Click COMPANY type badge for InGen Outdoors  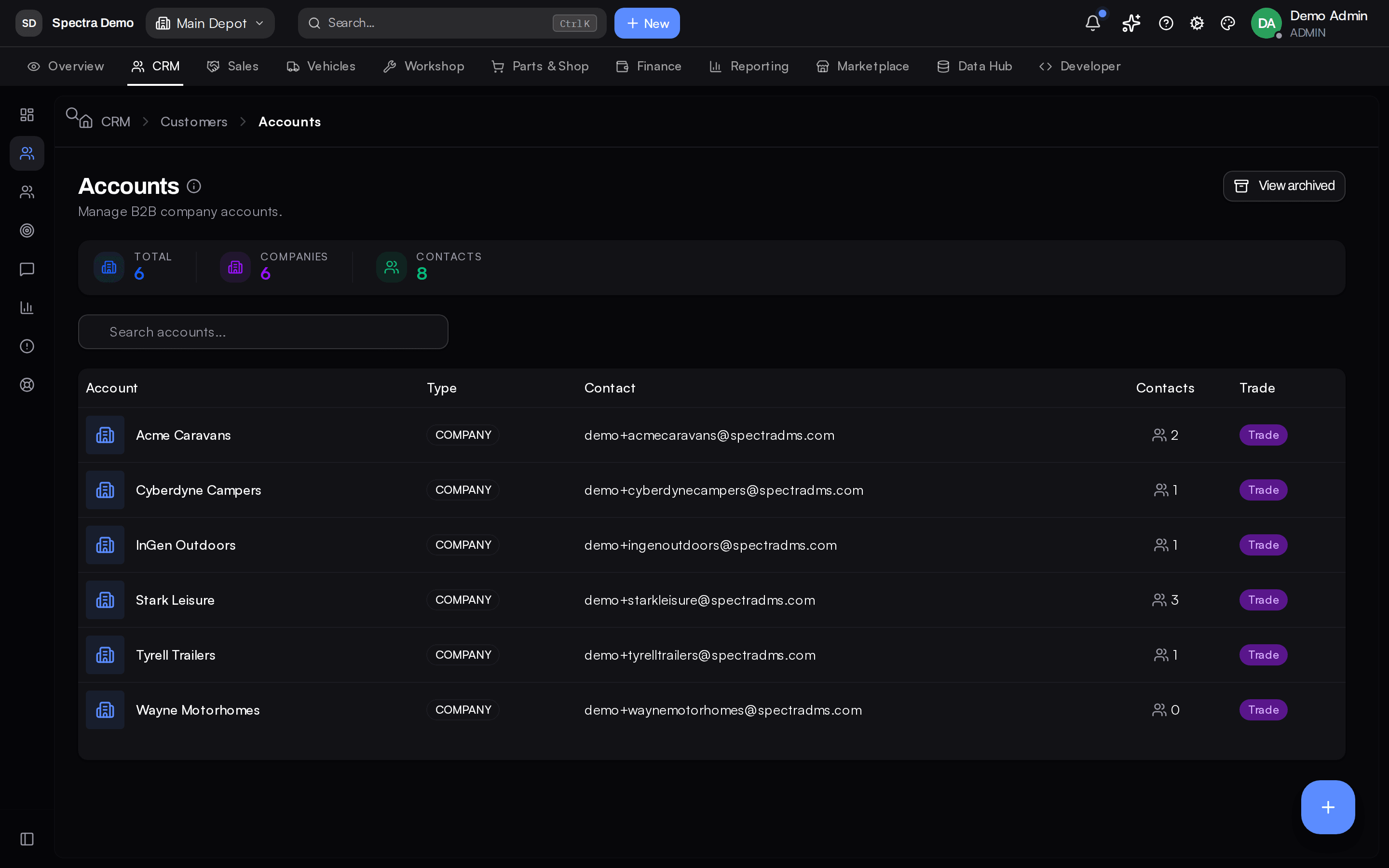coord(463,545)
